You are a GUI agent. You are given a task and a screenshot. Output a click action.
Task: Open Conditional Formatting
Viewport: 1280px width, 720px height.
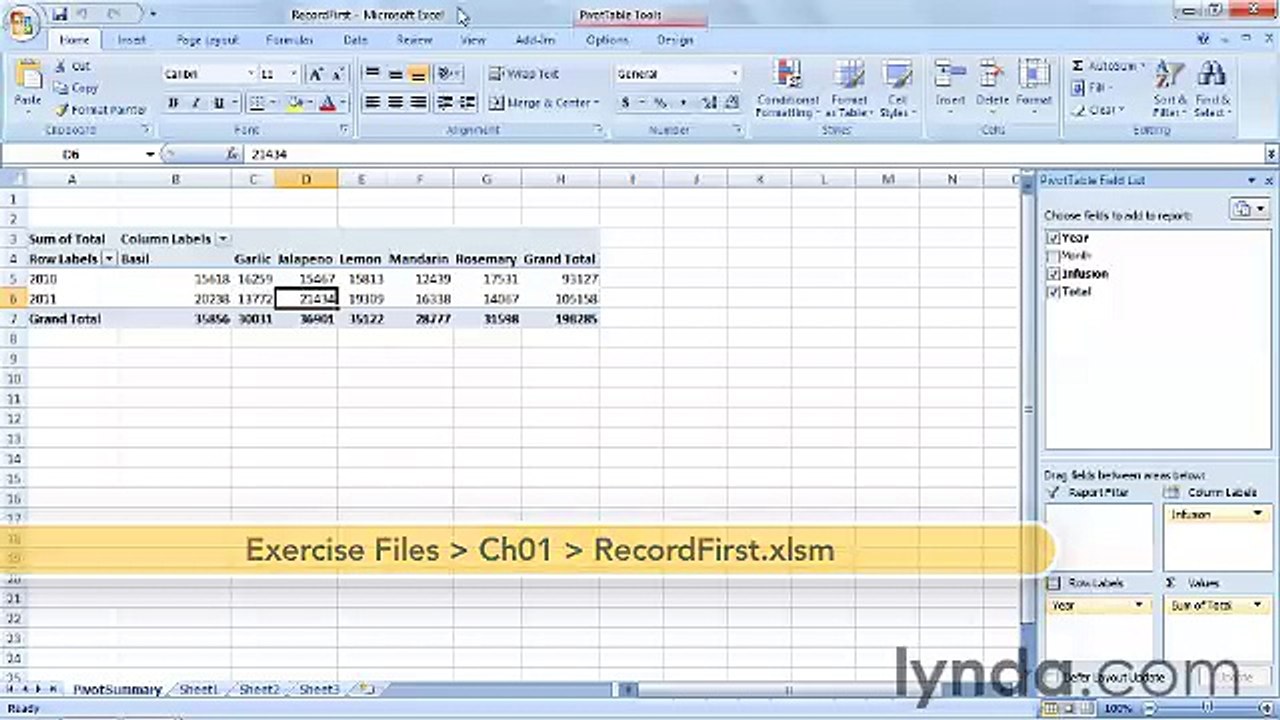click(x=788, y=88)
